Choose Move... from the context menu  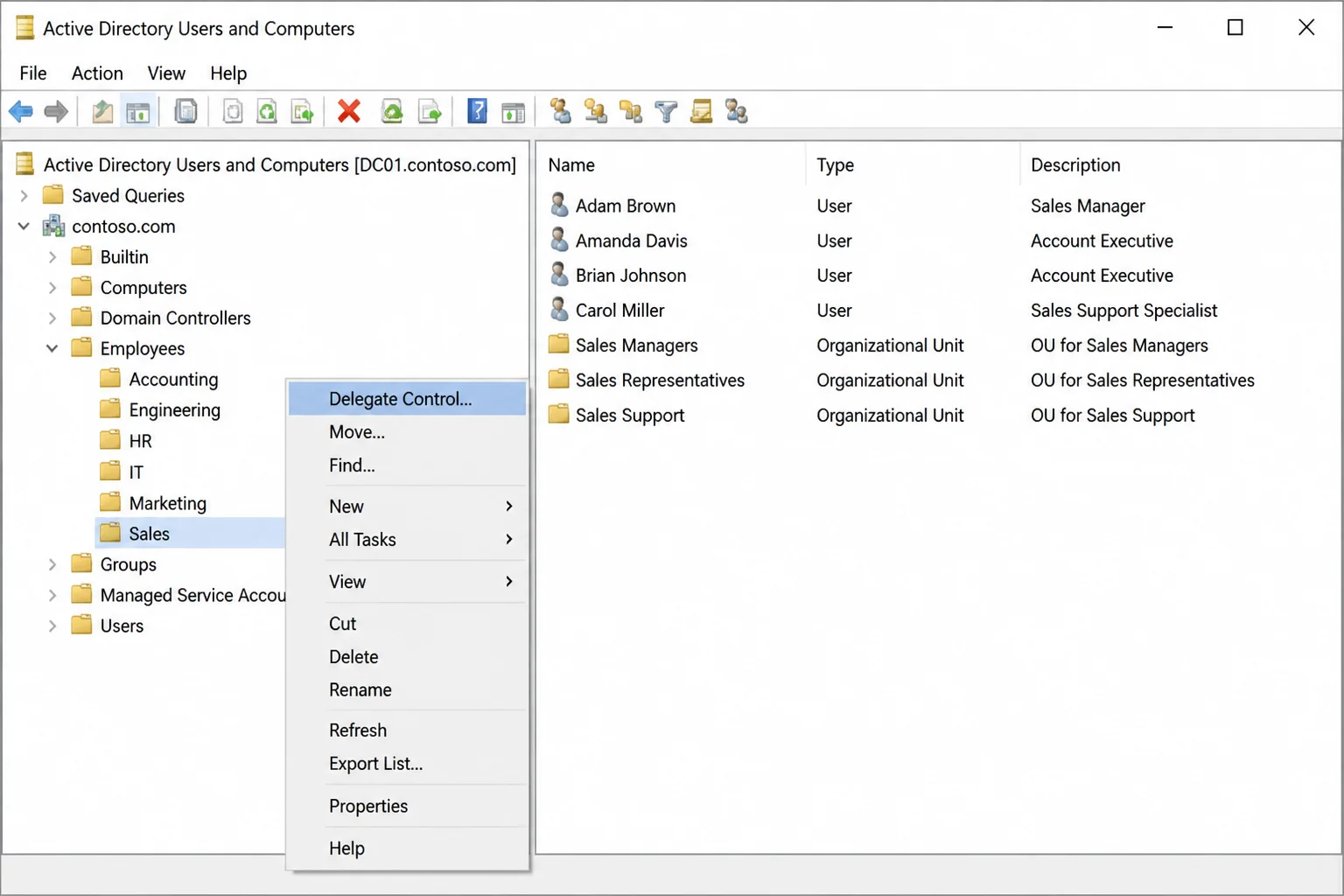click(408, 431)
